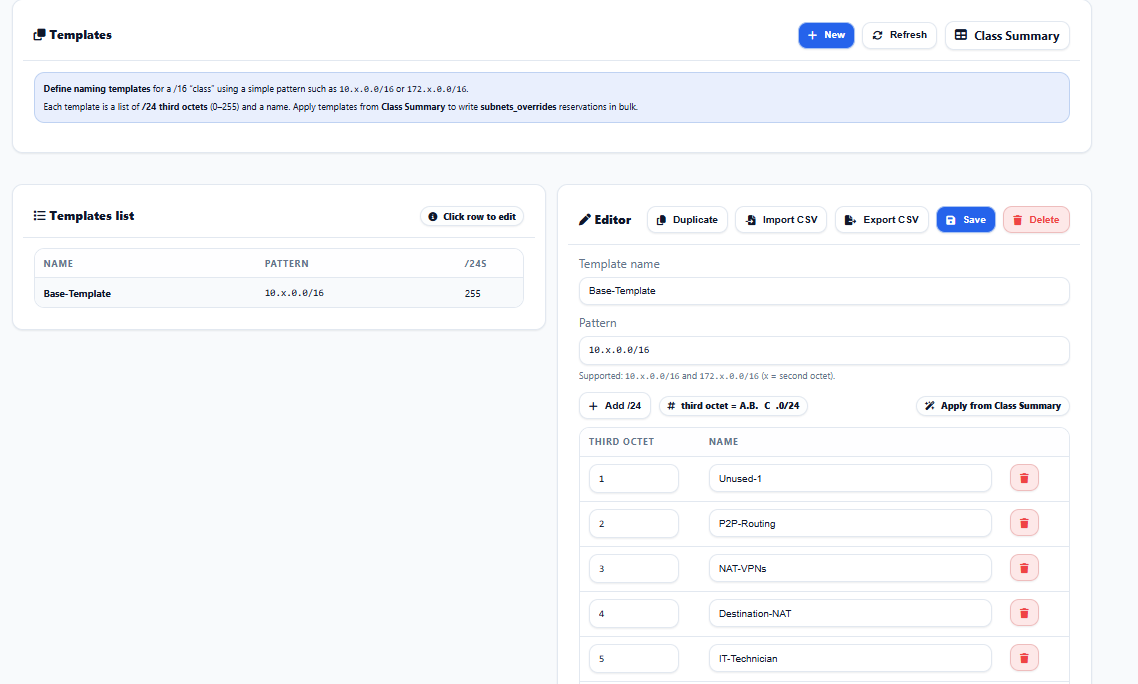Image resolution: width=1138 pixels, height=684 pixels.
Task: Click the third octet format chip
Action: [x=733, y=406]
